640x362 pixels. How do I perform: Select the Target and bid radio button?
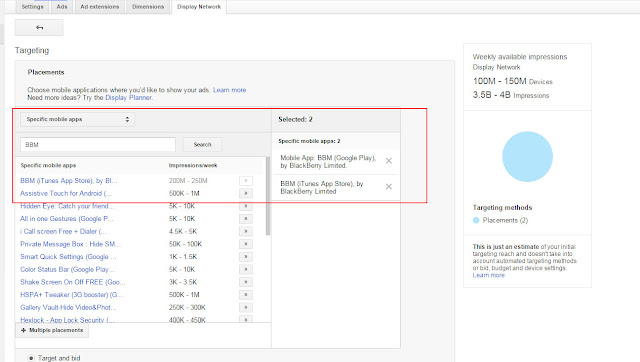click(x=31, y=358)
